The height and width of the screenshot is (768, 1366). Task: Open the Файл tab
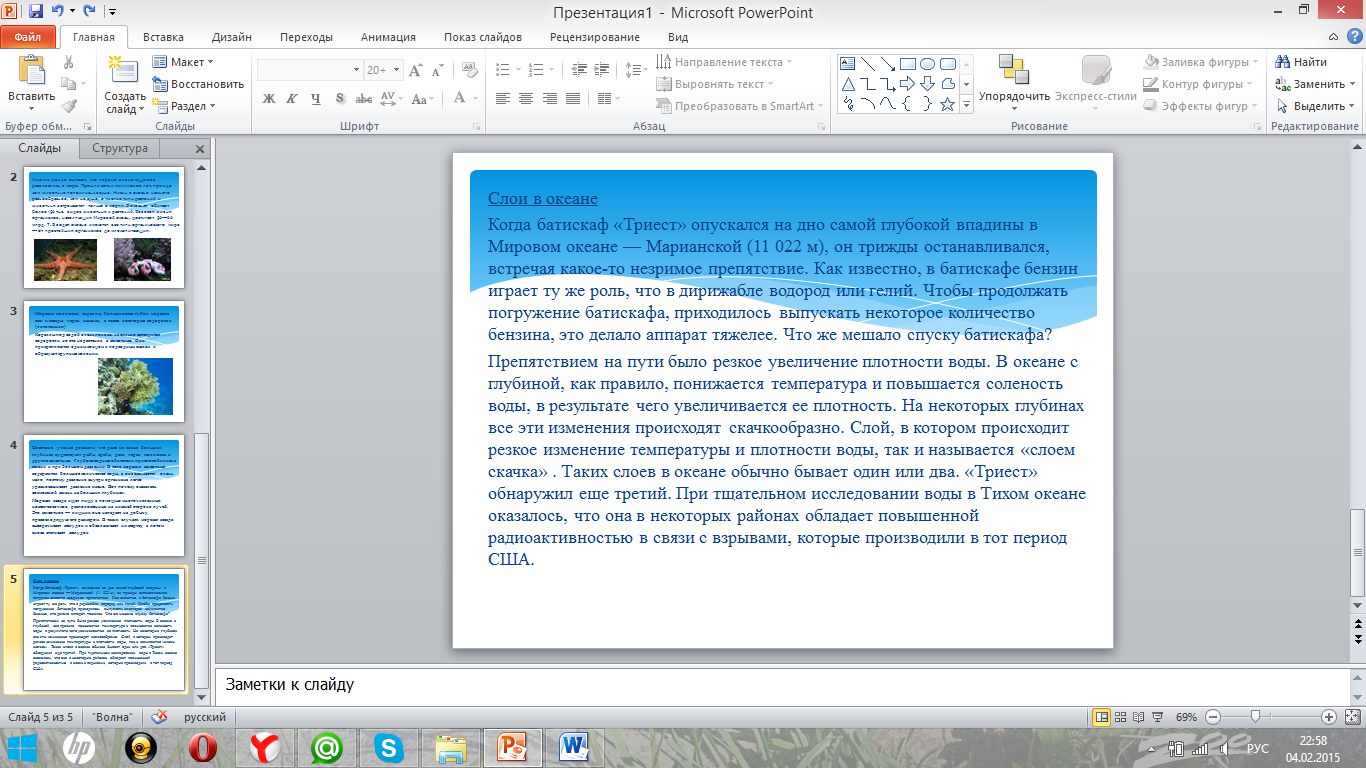(x=28, y=37)
